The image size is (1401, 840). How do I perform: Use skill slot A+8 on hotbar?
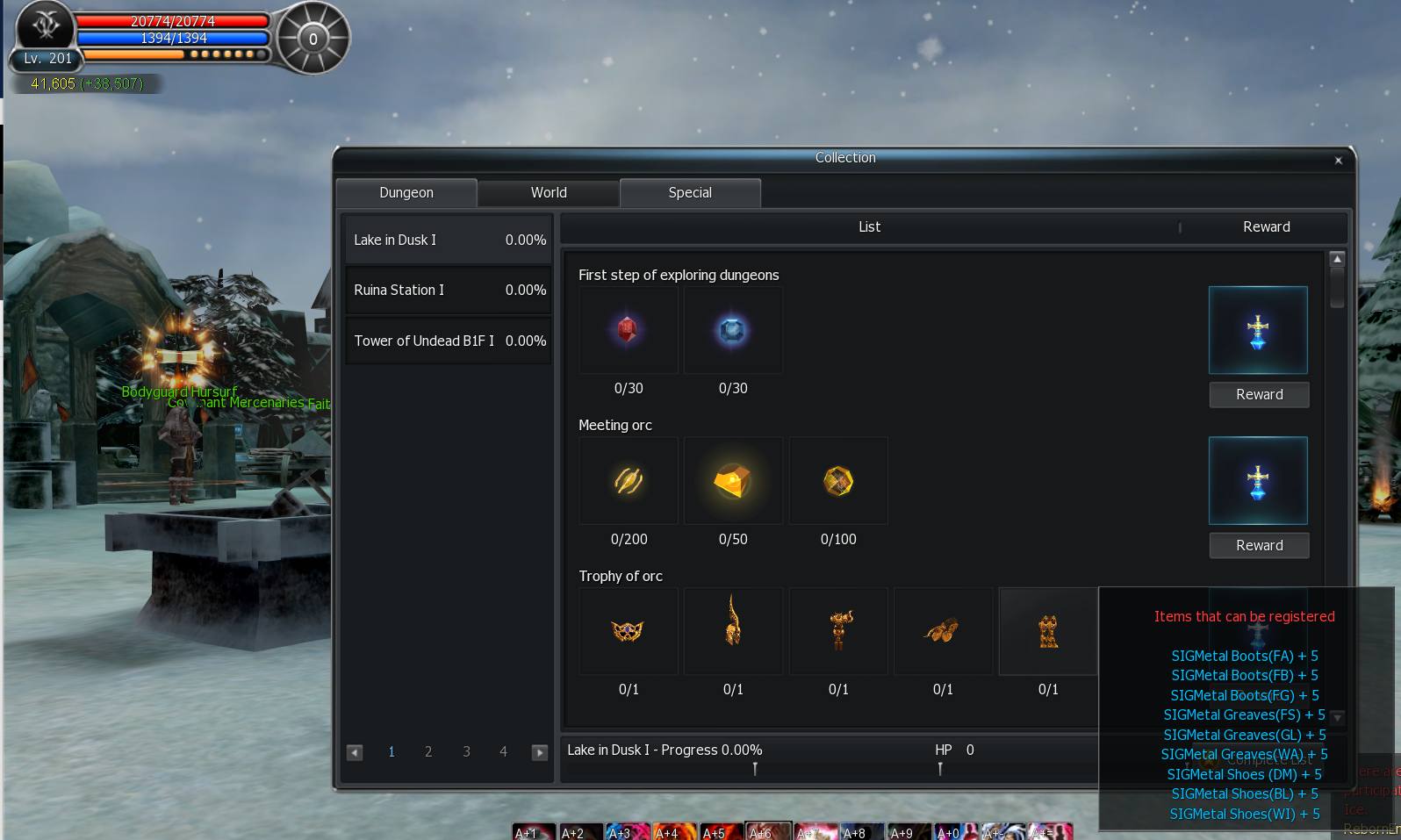(863, 831)
